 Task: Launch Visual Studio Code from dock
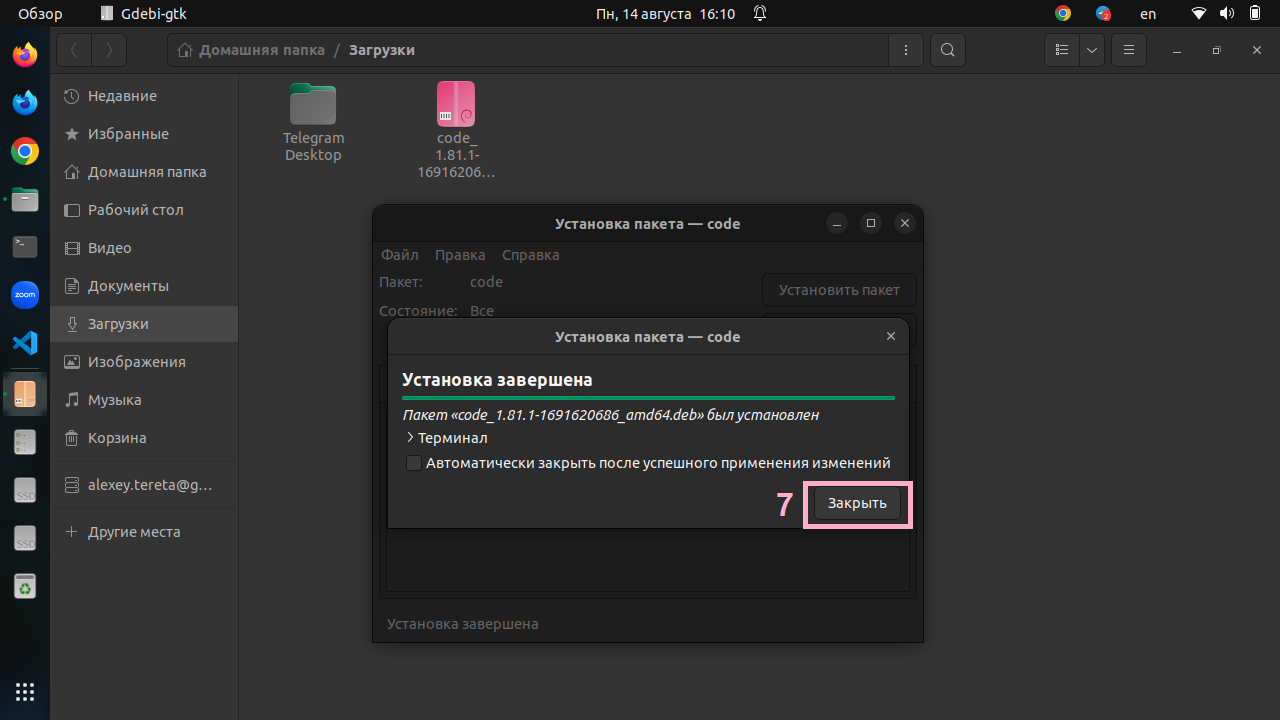(25, 343)
